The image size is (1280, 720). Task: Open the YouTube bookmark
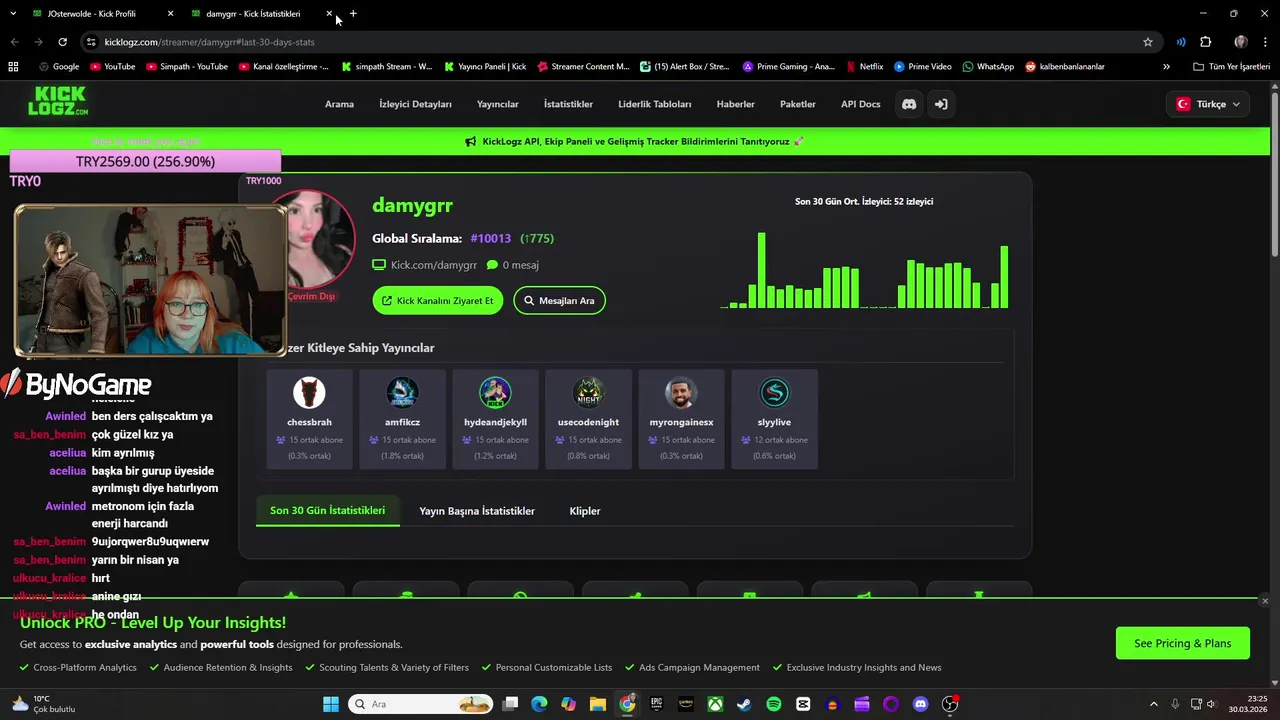[x=113, y=67]
